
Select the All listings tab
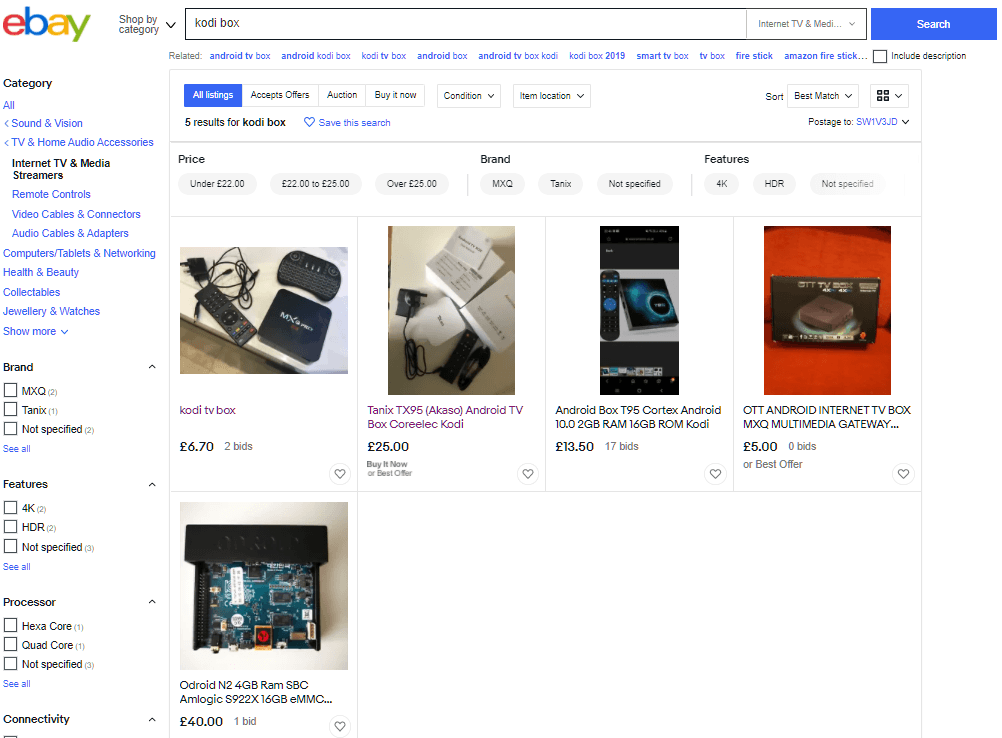pyautogui.click(x=213, y=95)
